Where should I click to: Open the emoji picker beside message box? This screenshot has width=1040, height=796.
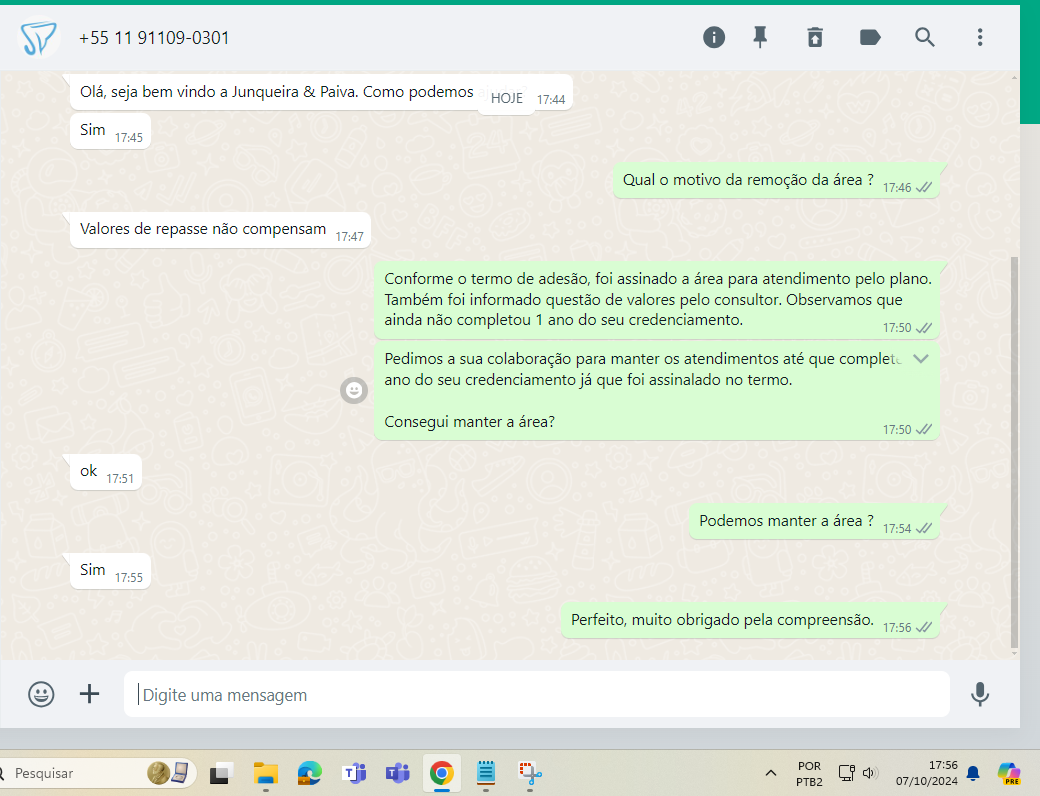click(x=41, y=694)
